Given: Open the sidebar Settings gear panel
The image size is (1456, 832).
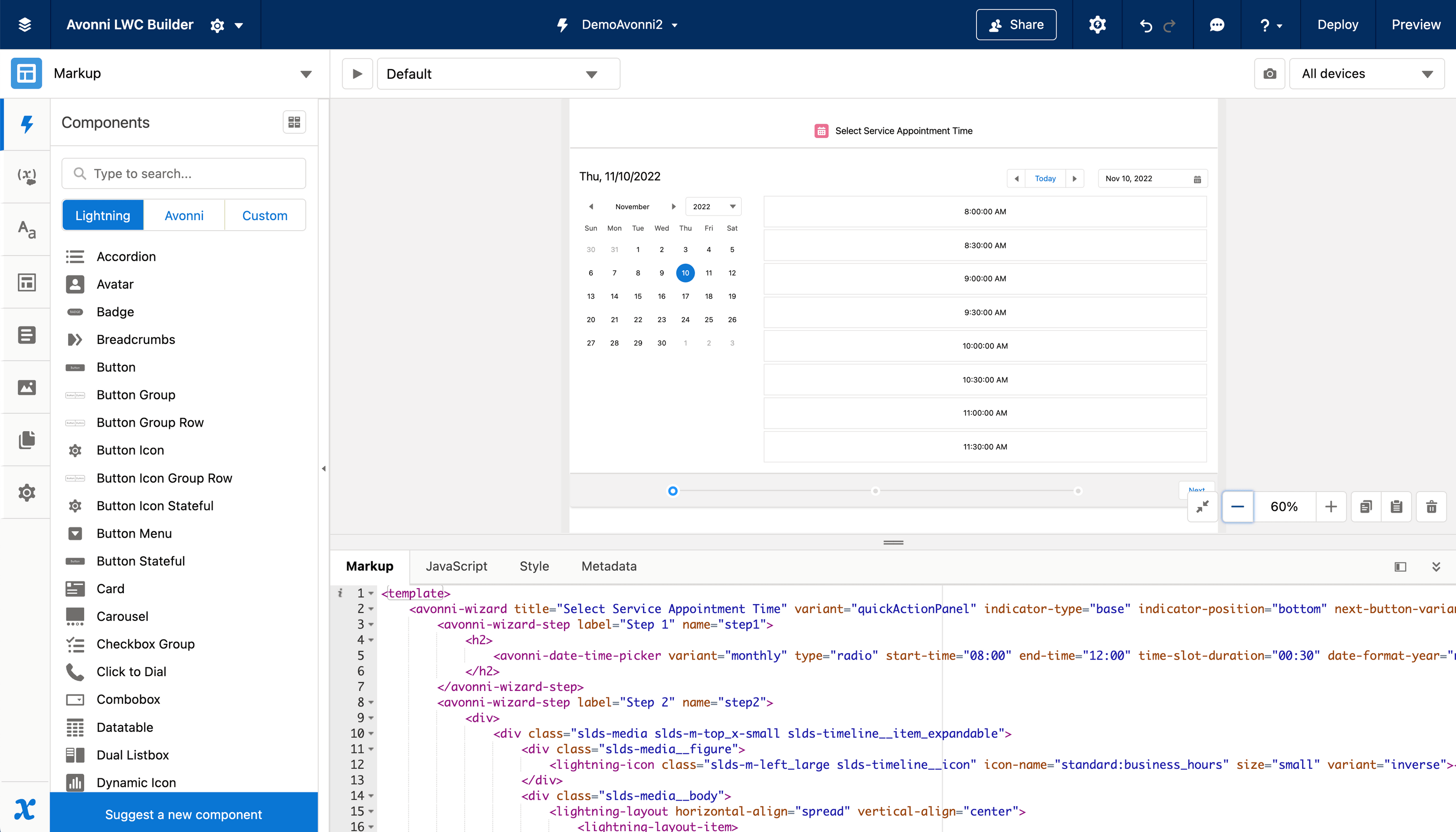Looking at the screenshot, I should pyautogui.click(x=26, y=492).
